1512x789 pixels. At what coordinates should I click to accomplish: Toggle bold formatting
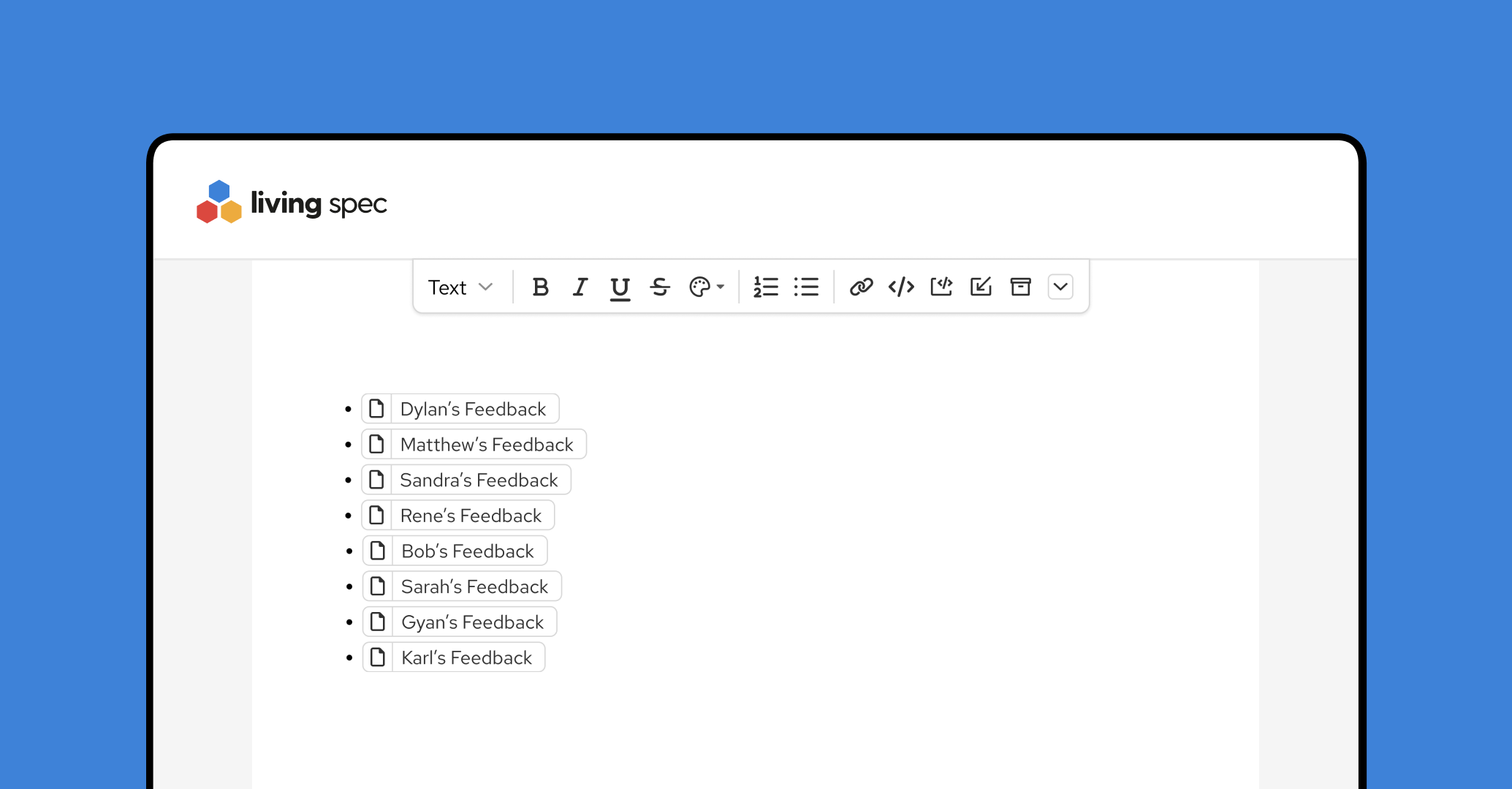click(x=540, y=287)
